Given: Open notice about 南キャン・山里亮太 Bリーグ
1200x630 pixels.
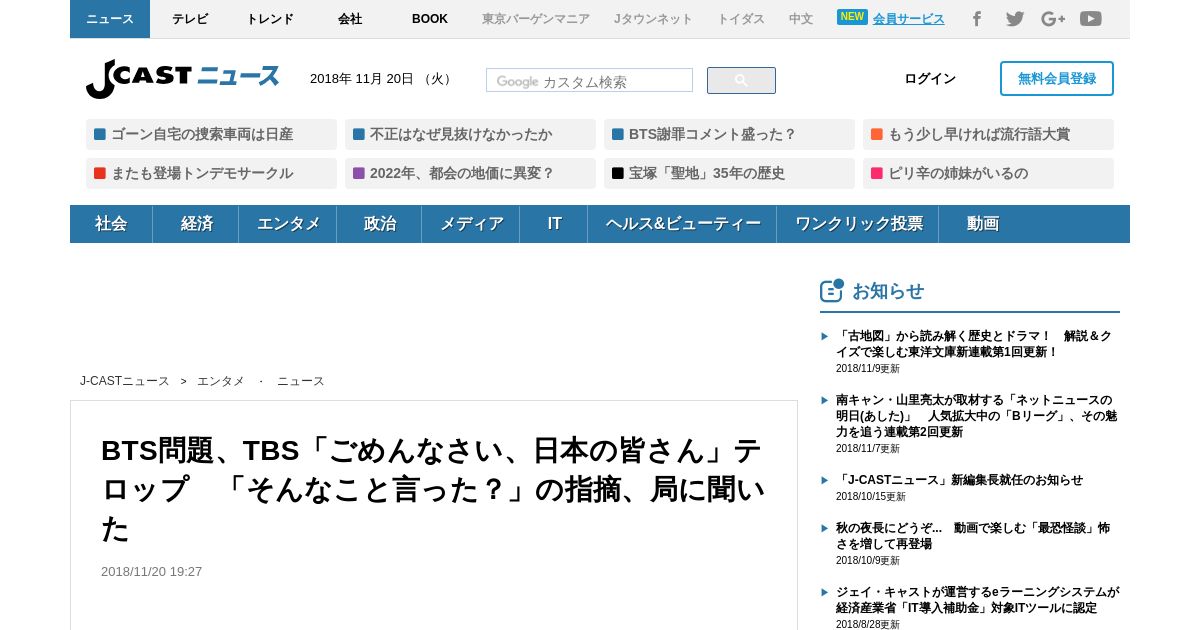Looking at the screenshot, I should [x=976, y=416].
